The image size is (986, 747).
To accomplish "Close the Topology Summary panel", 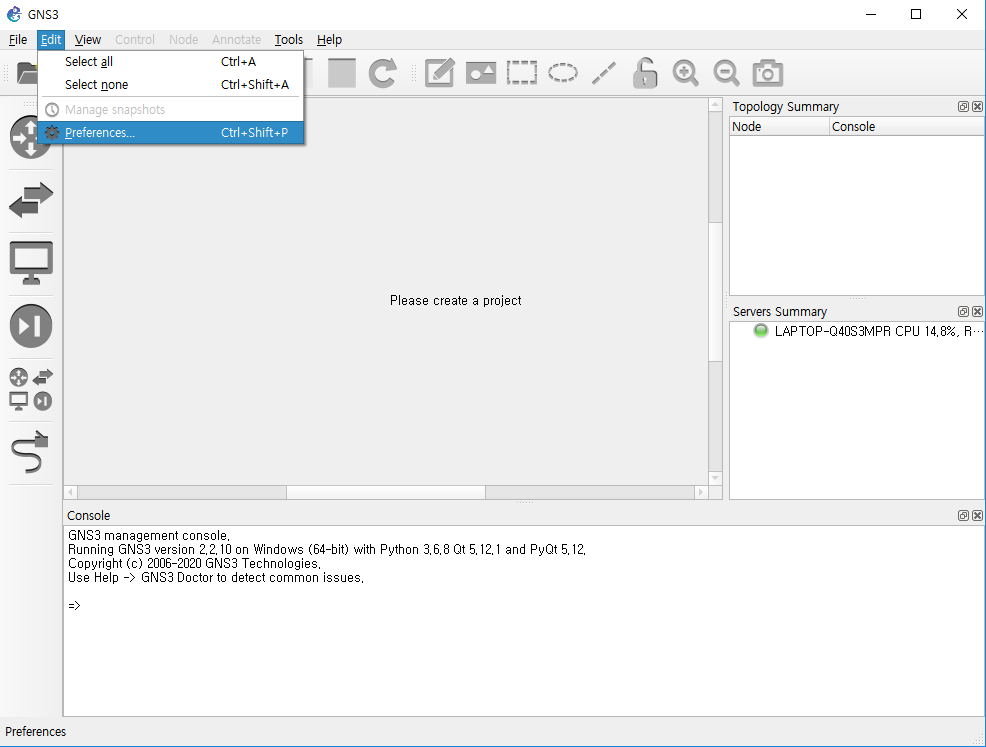I will tap(977, 107).
